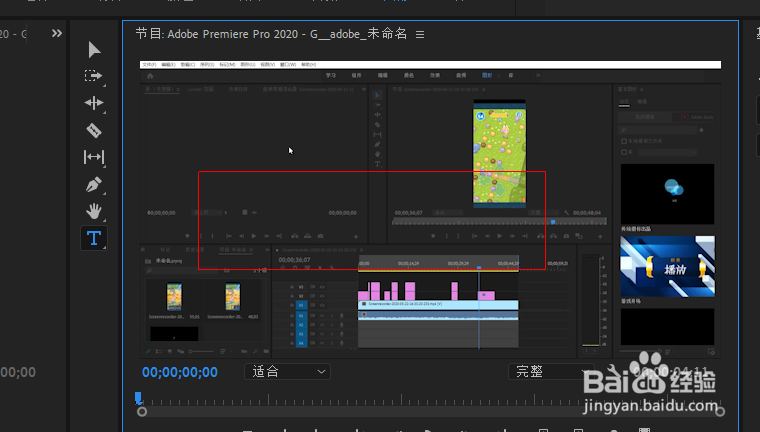
Task: Click the program monitor video preview frame
Action: [430, 209]
